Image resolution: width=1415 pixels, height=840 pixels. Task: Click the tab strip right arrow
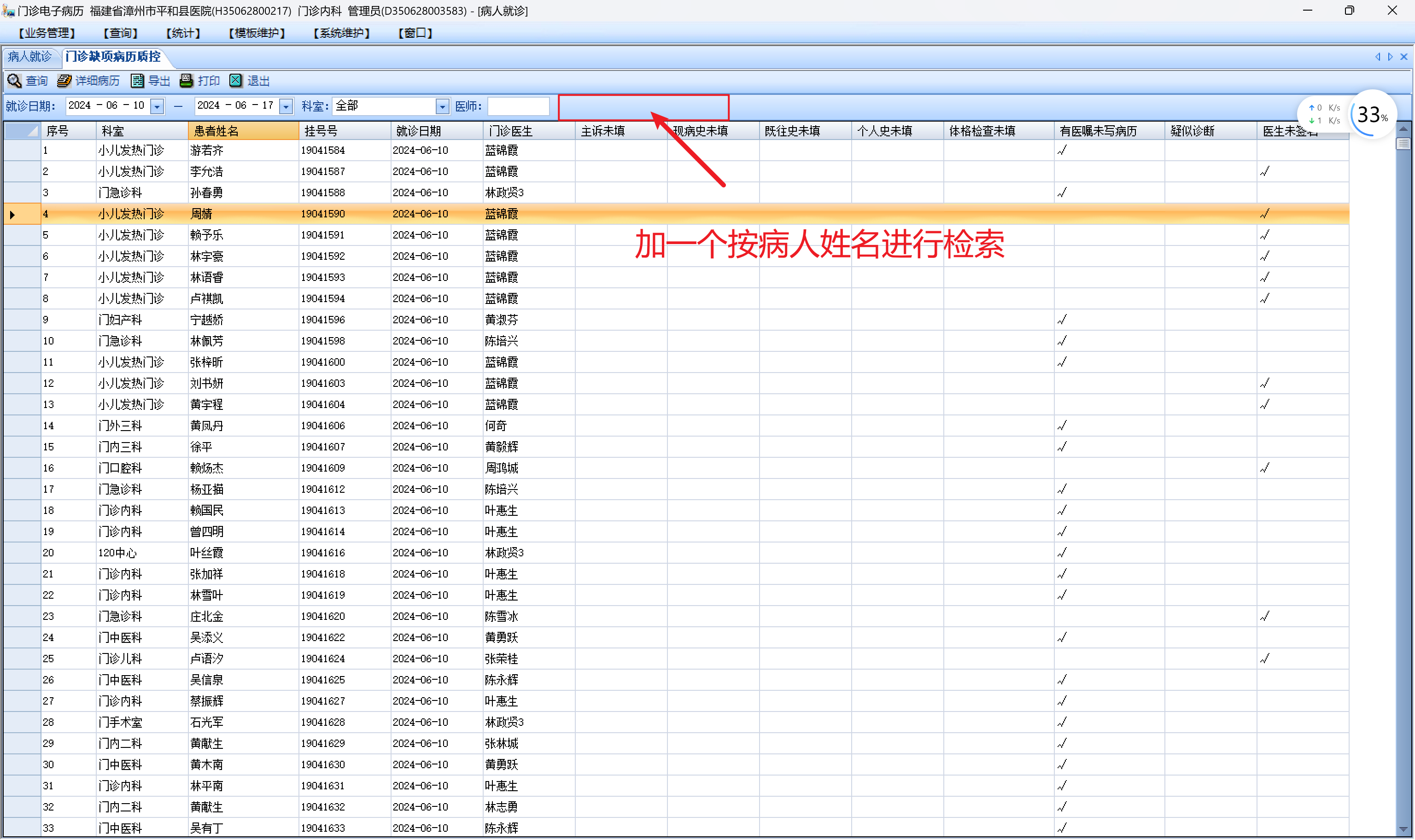click(1390, 57)
